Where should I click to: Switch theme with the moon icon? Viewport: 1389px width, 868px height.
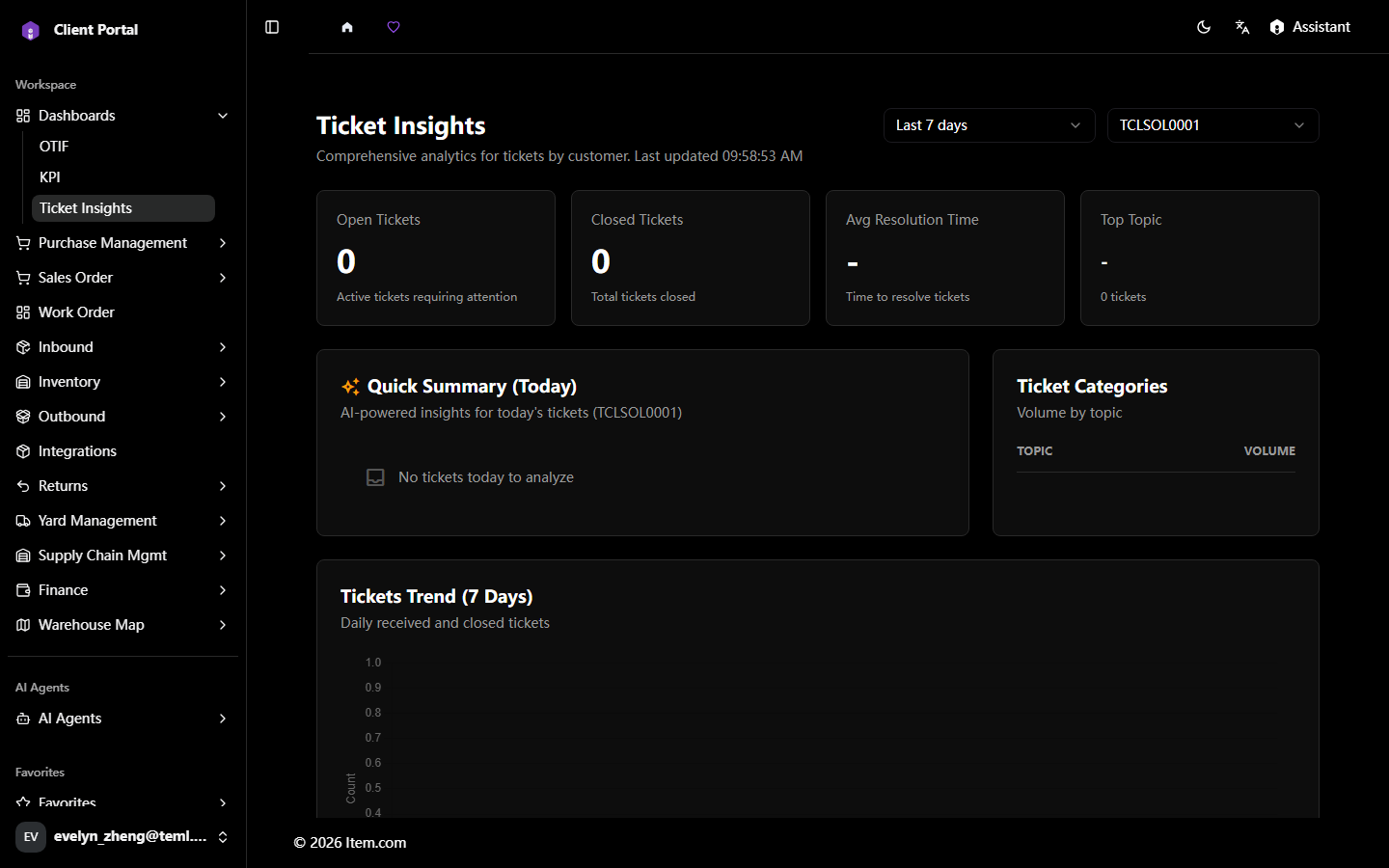pyautogui.click(x=1204, y=27)
